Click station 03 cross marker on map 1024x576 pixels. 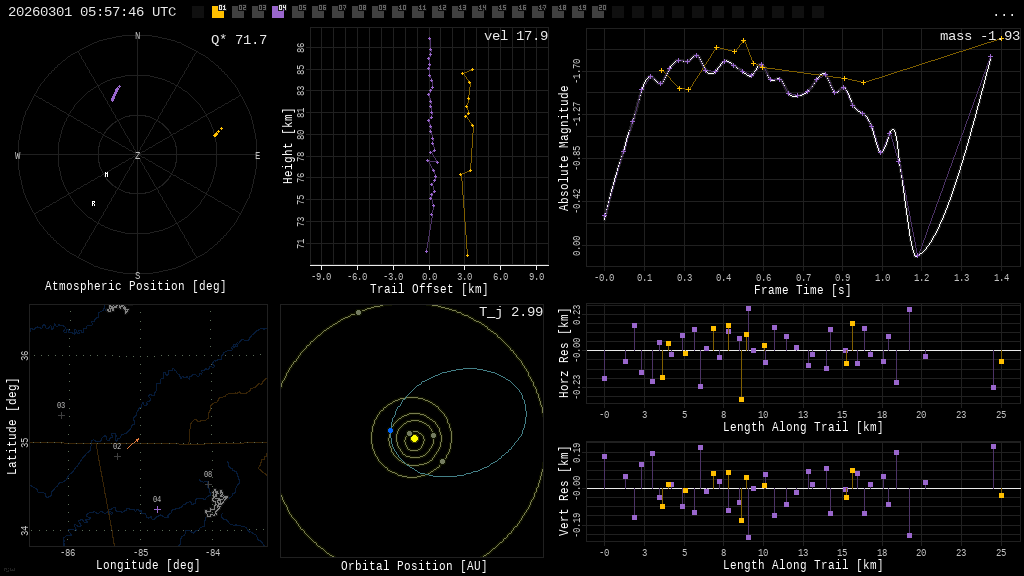click(x=61, y=415)
